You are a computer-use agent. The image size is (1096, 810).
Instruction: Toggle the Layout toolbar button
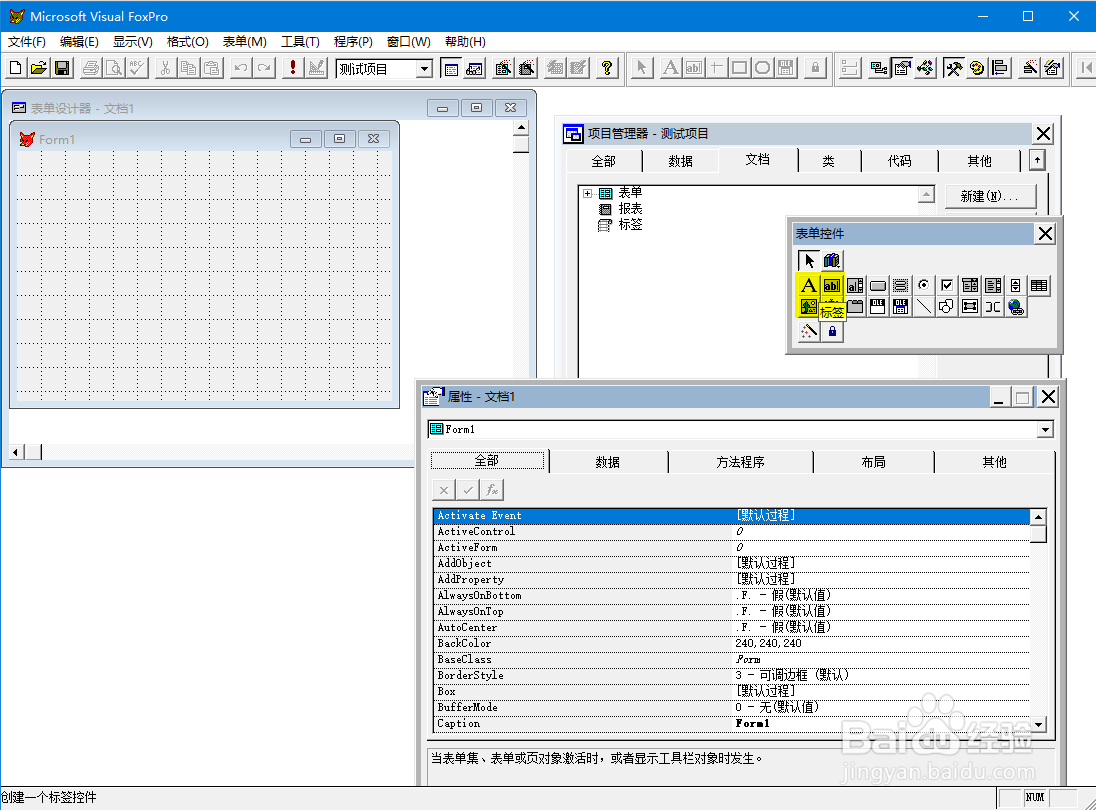coord(1000,68)
